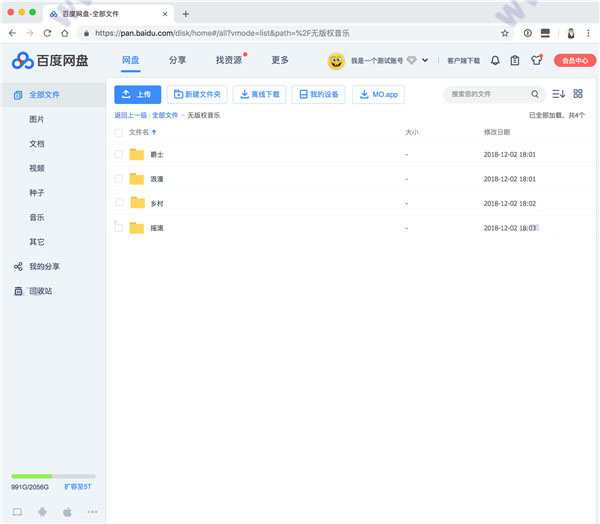The image size is (600, 524).
Task: Click the Android client icon
Action: click(x=42, y=511)
